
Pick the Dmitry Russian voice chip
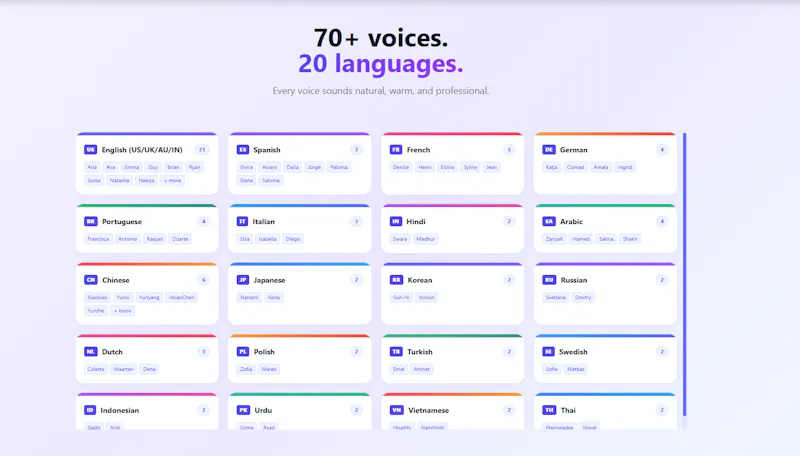coord(583,297)
